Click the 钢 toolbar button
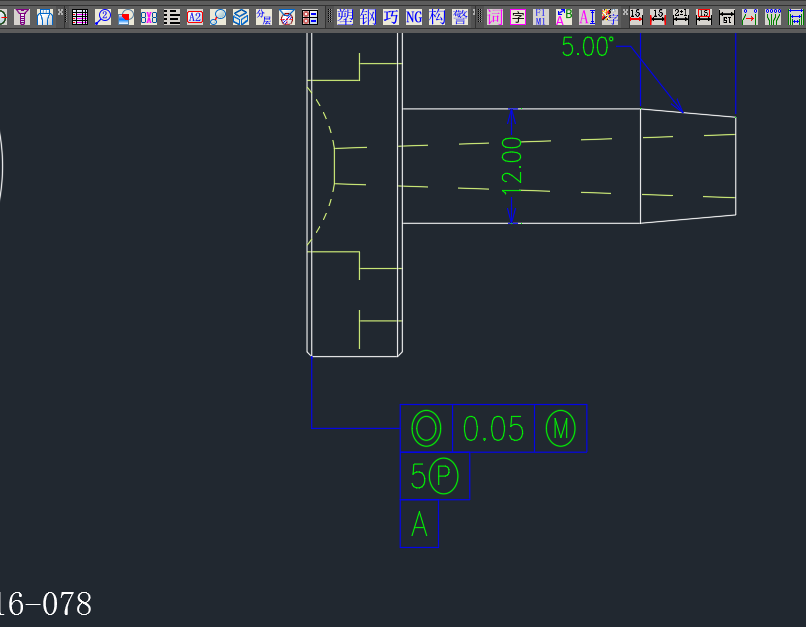This screenshot has height=627, width=806. point(368,17)
